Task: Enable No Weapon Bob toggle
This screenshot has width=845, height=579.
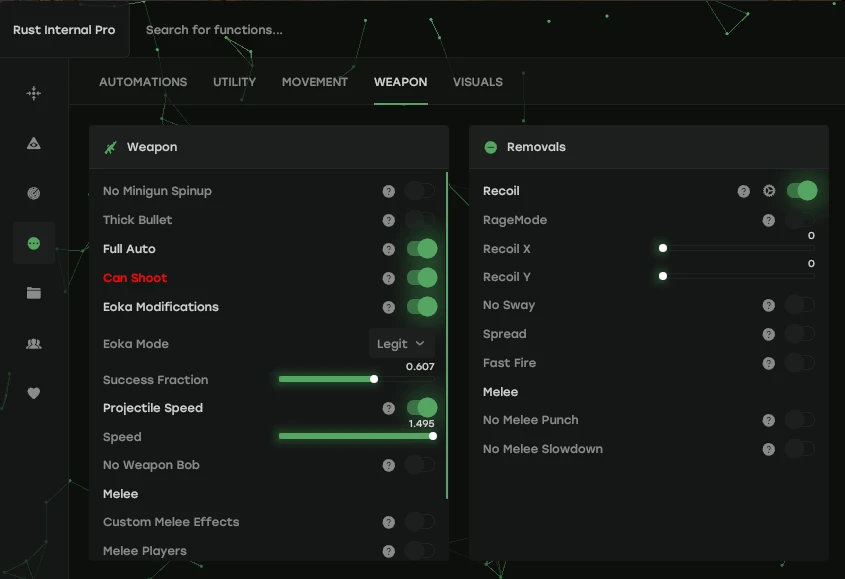Action: click(421, 465)
